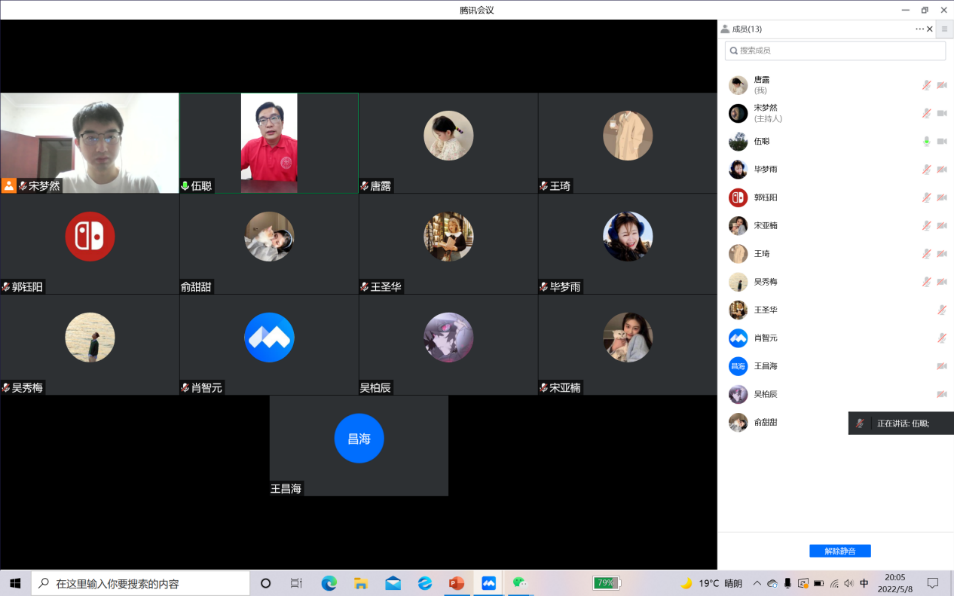Click the 正在讲话: 伍聪 status text

point(903,423)
